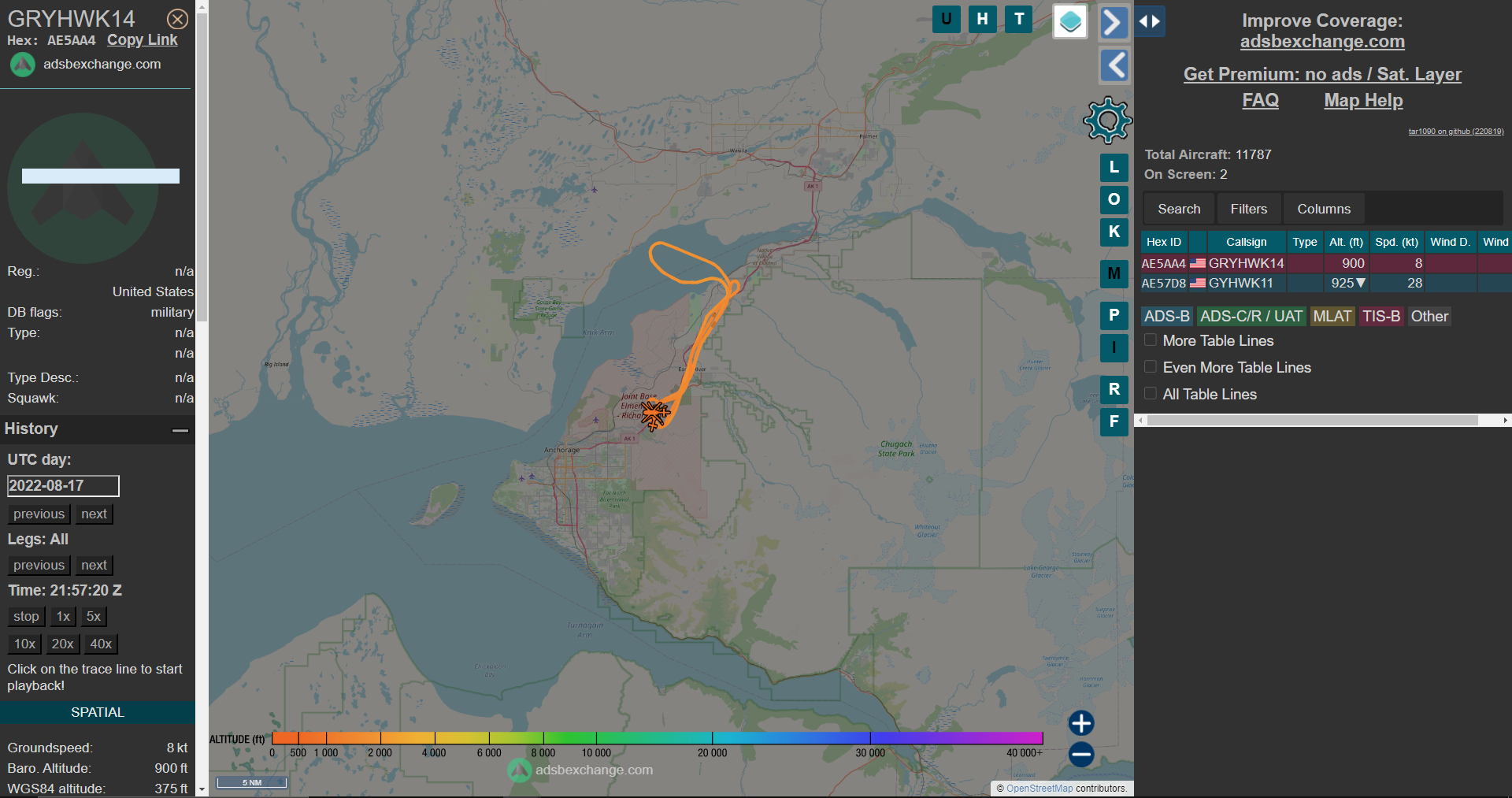Go to next UTC day

(x=94, y=514)
